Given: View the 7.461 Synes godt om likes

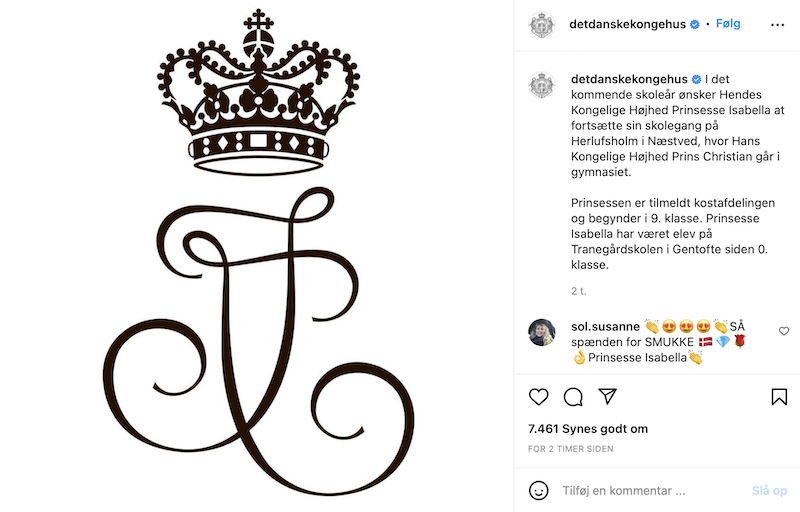Looking at the screenshot, I should pyautogui.click(x=588, y=429).
